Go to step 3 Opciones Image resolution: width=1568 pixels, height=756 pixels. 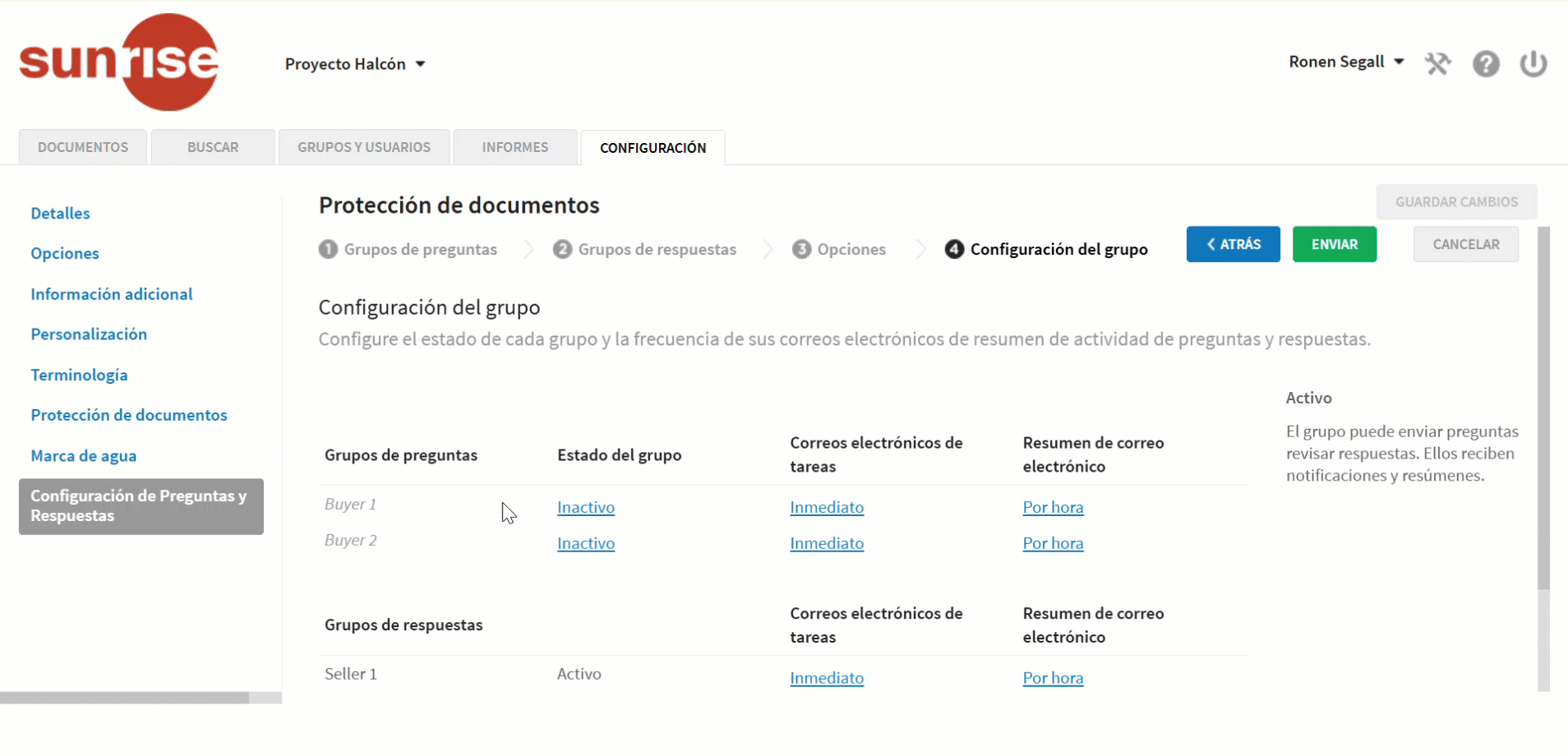point(839,249)
